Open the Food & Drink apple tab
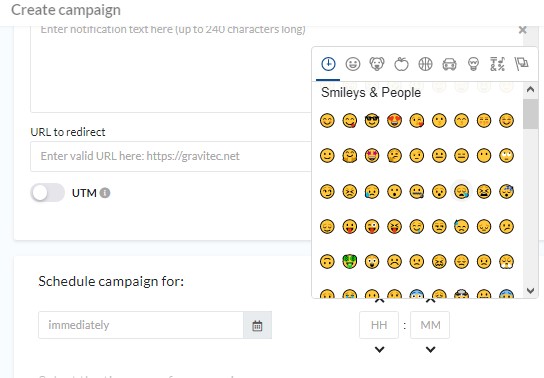The height and width of the screenshot is (378, 544). coord(401,64)
